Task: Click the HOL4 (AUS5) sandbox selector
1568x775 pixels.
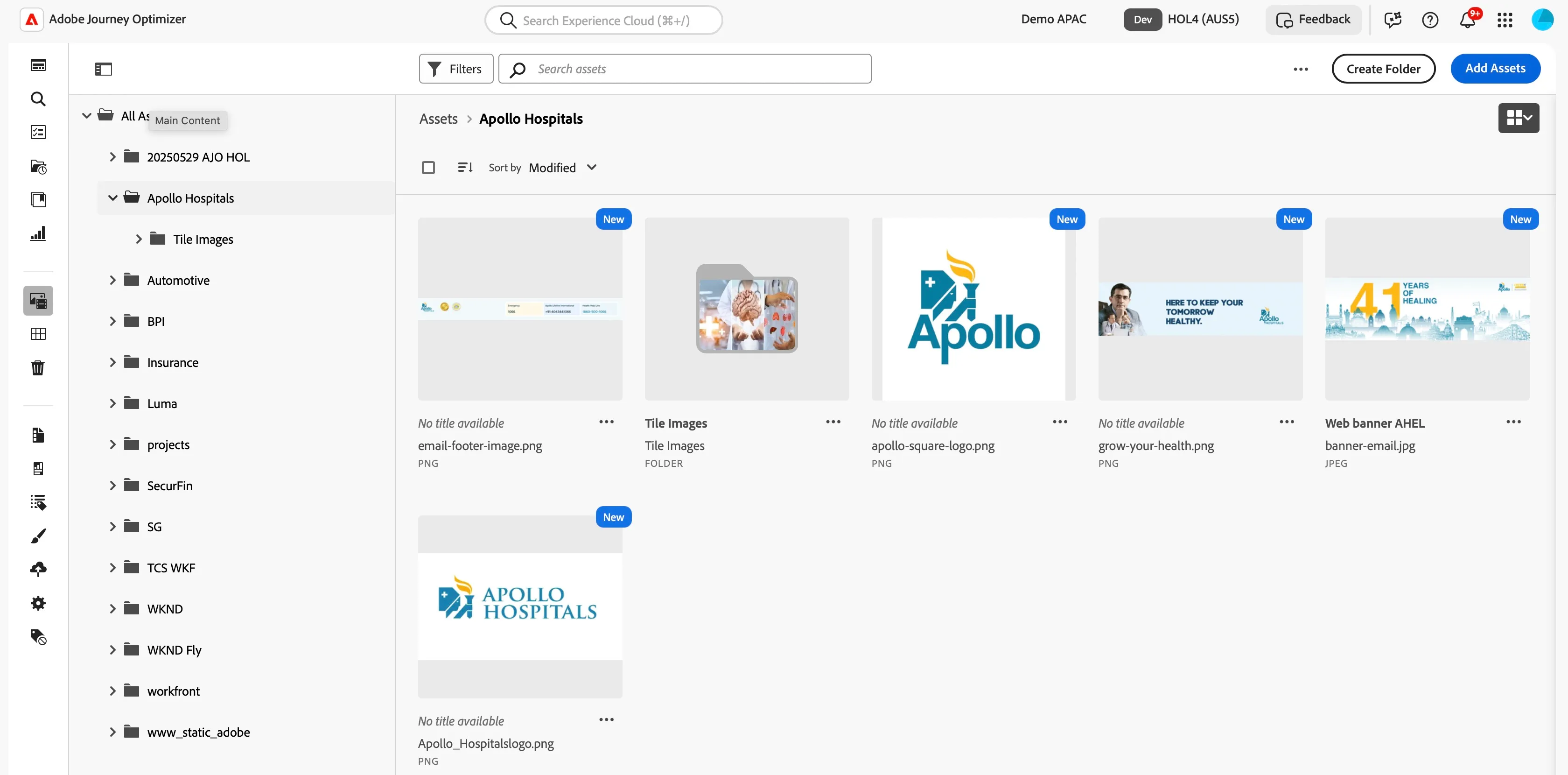Action: tap(1181, 20)
